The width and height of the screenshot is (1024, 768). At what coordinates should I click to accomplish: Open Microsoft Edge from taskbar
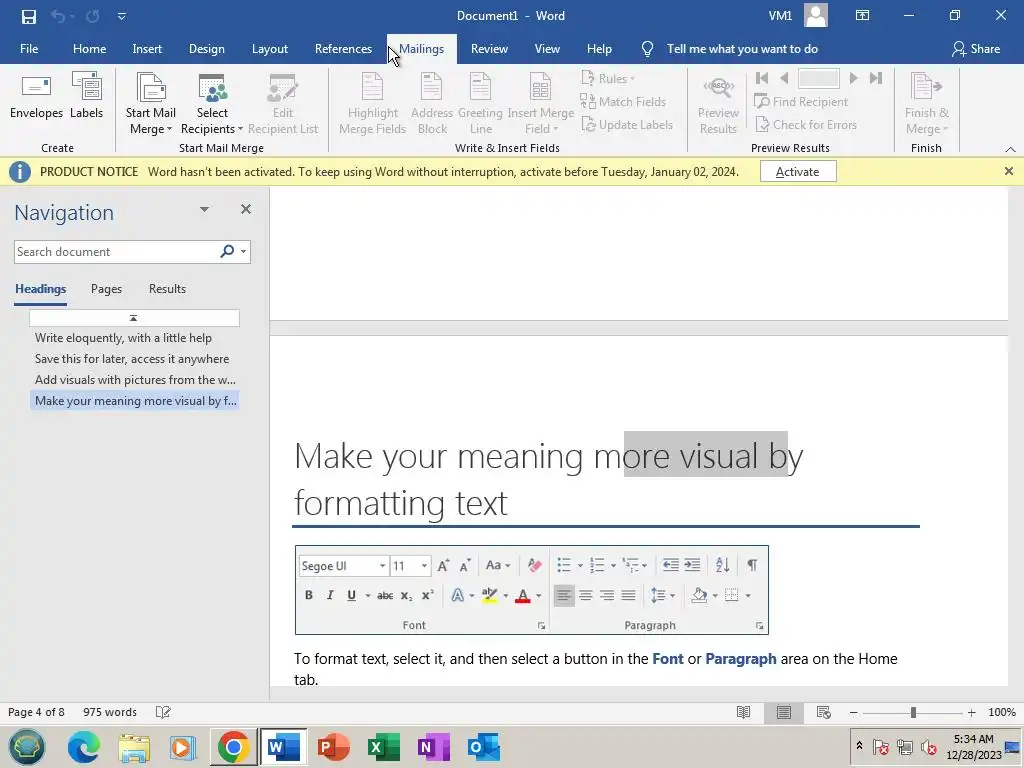coord(84,747)
